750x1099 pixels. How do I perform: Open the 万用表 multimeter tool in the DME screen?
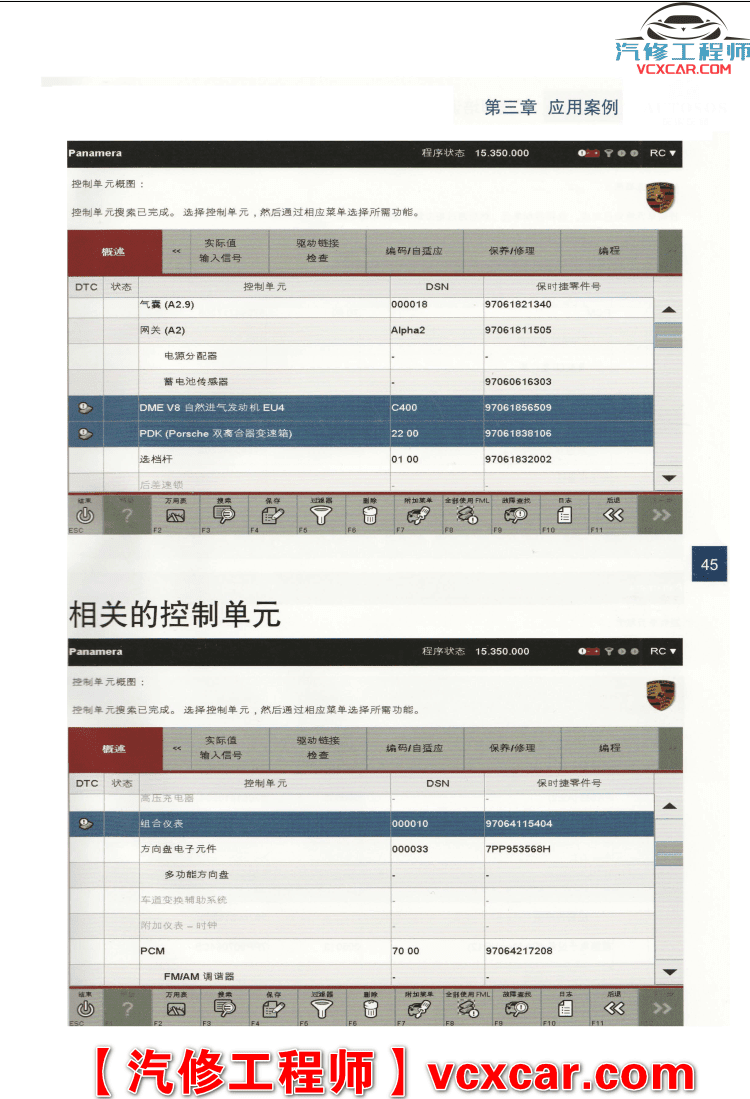[x=175, y=515]
